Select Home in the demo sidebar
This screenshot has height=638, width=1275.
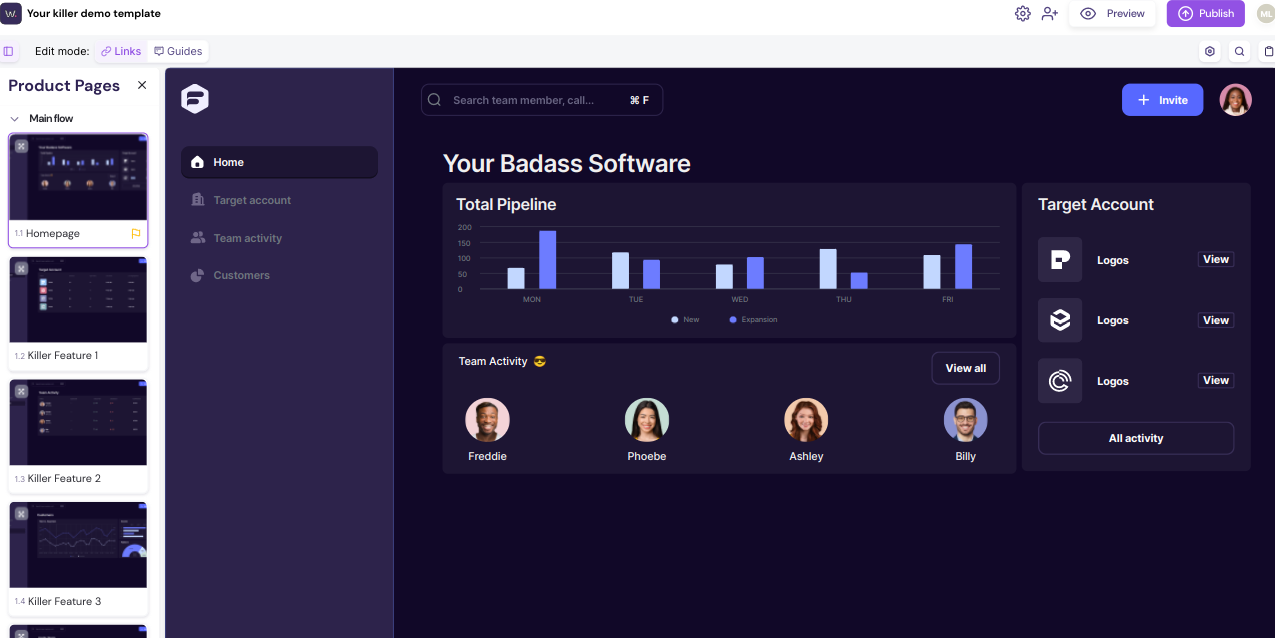pyautogui.click(x=279, y=162)
